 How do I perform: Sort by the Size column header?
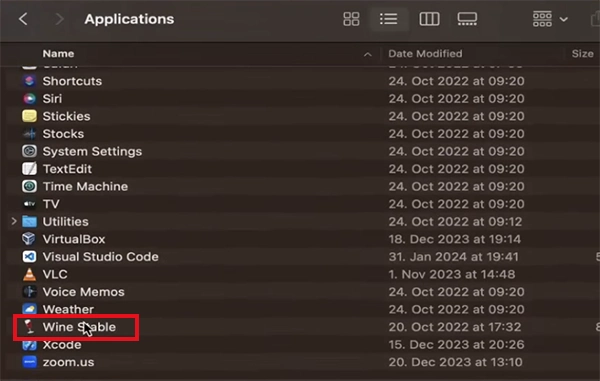[582, 54]
